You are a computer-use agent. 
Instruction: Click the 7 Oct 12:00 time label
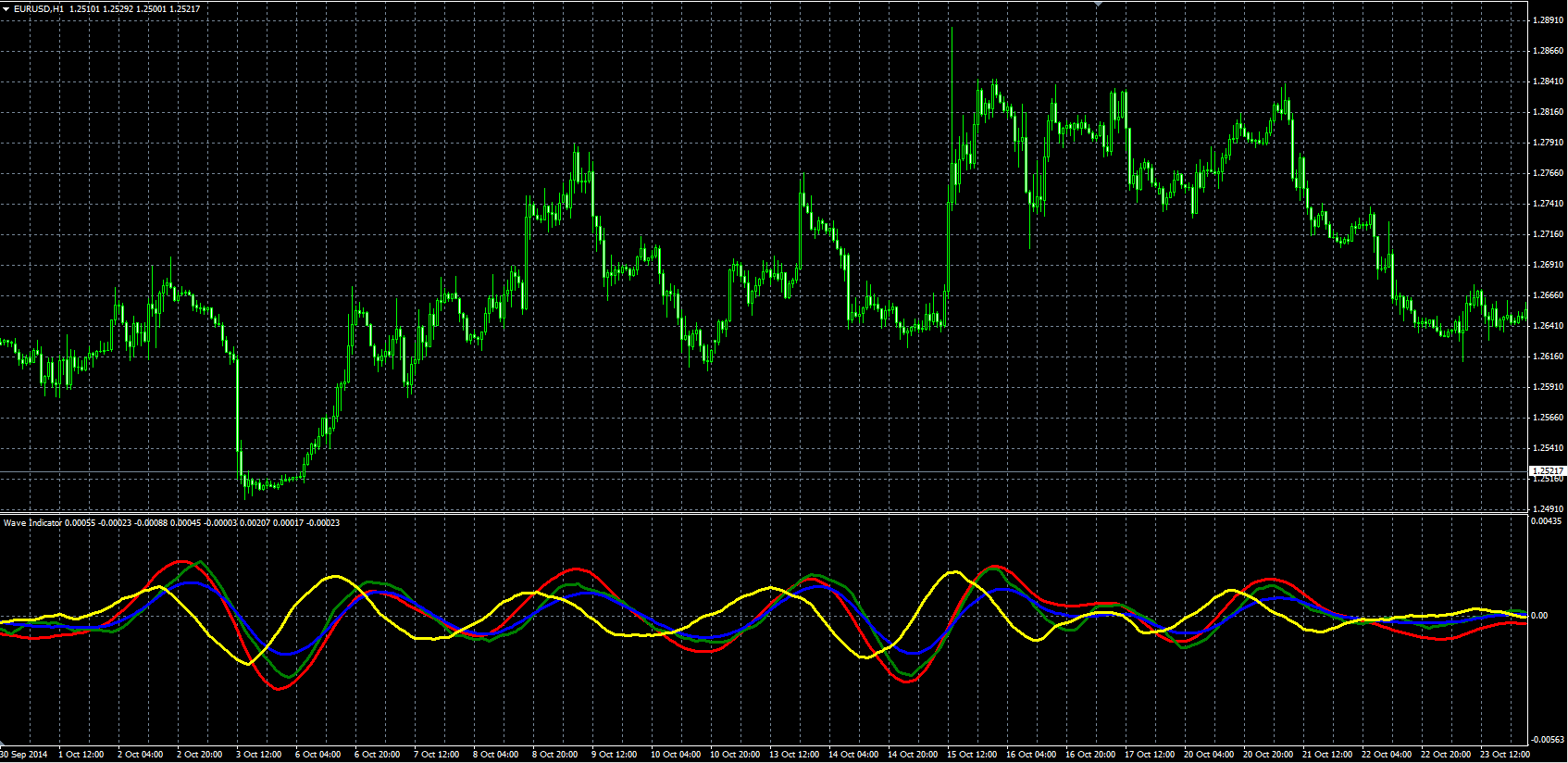tap(437, 755)
